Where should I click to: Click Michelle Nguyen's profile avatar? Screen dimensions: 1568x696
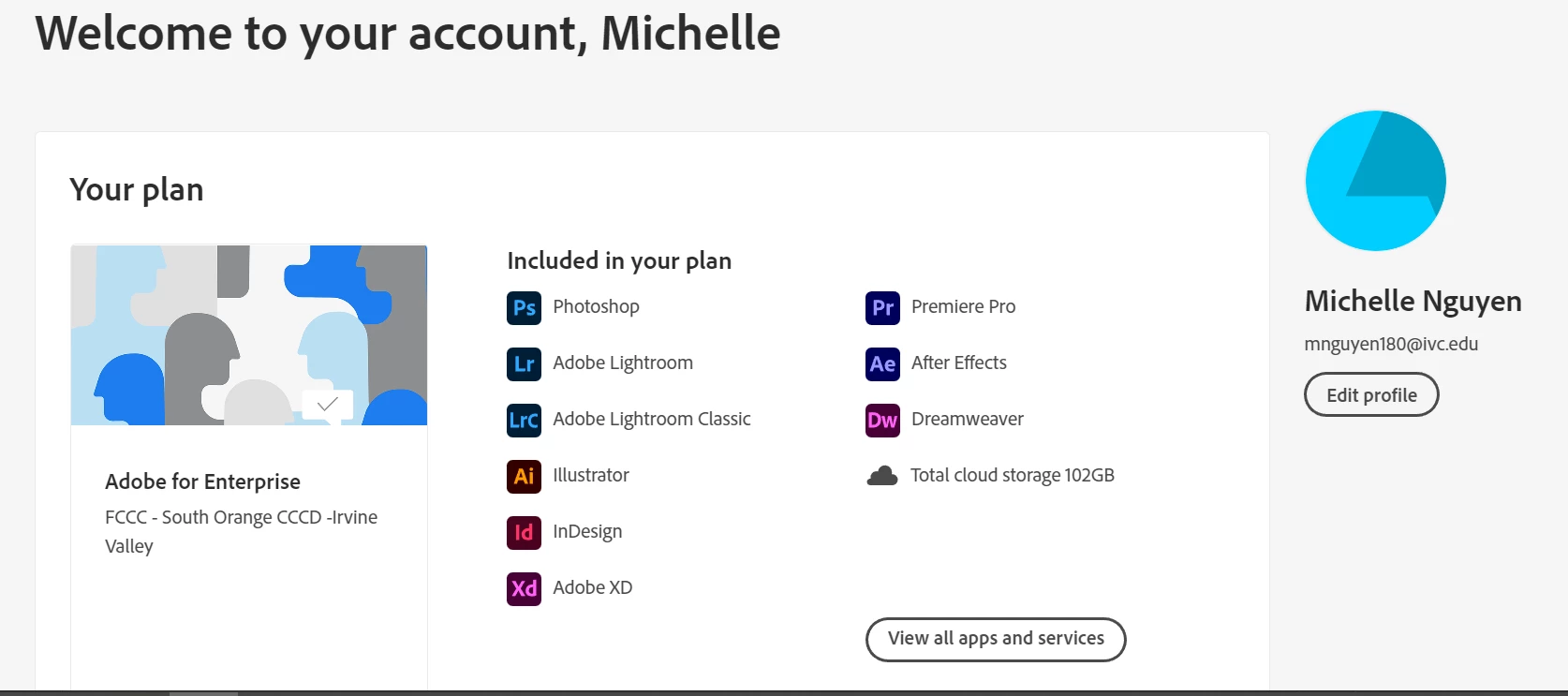tap(1375, 181)
